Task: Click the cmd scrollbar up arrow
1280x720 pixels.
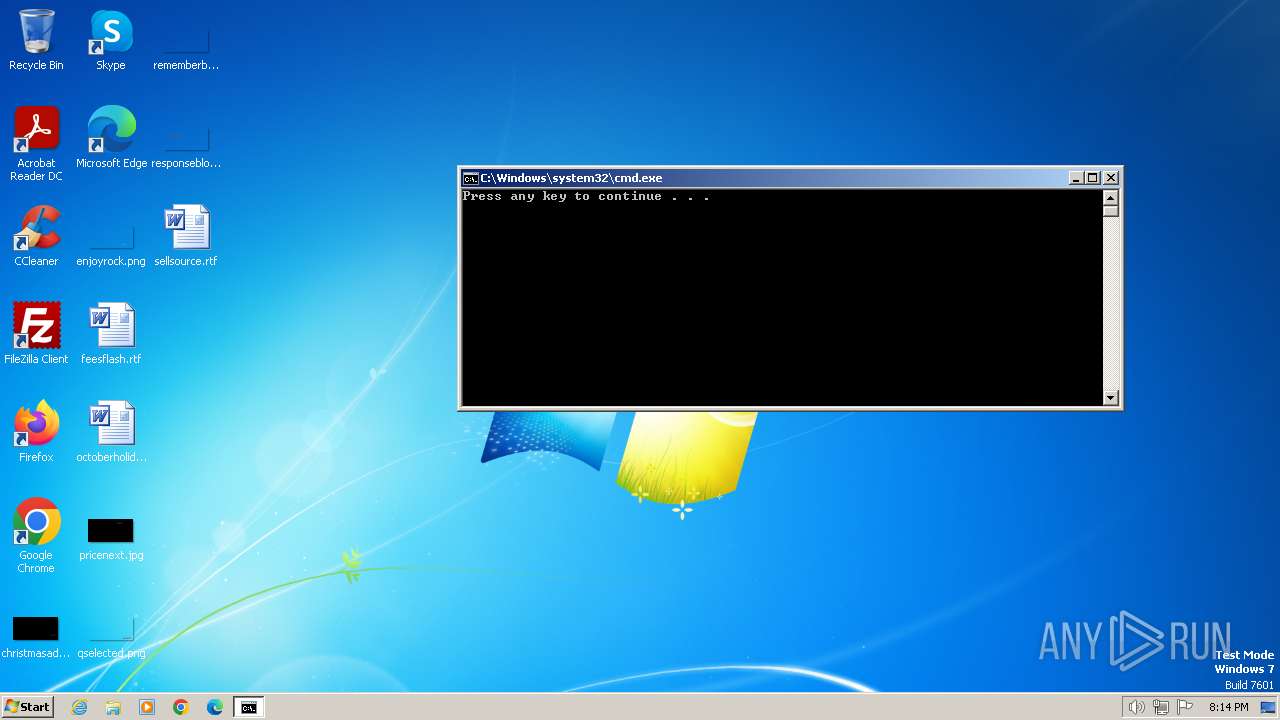Action: tap(1110, 197)
